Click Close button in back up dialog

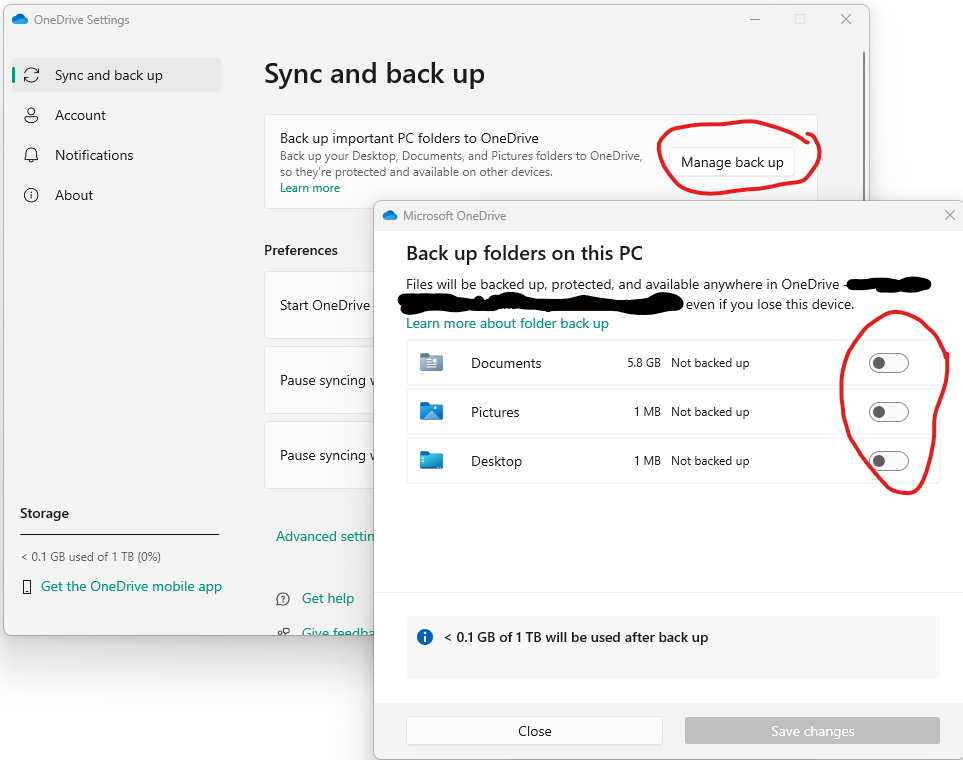pyautogui.click(x=534, y=731)
